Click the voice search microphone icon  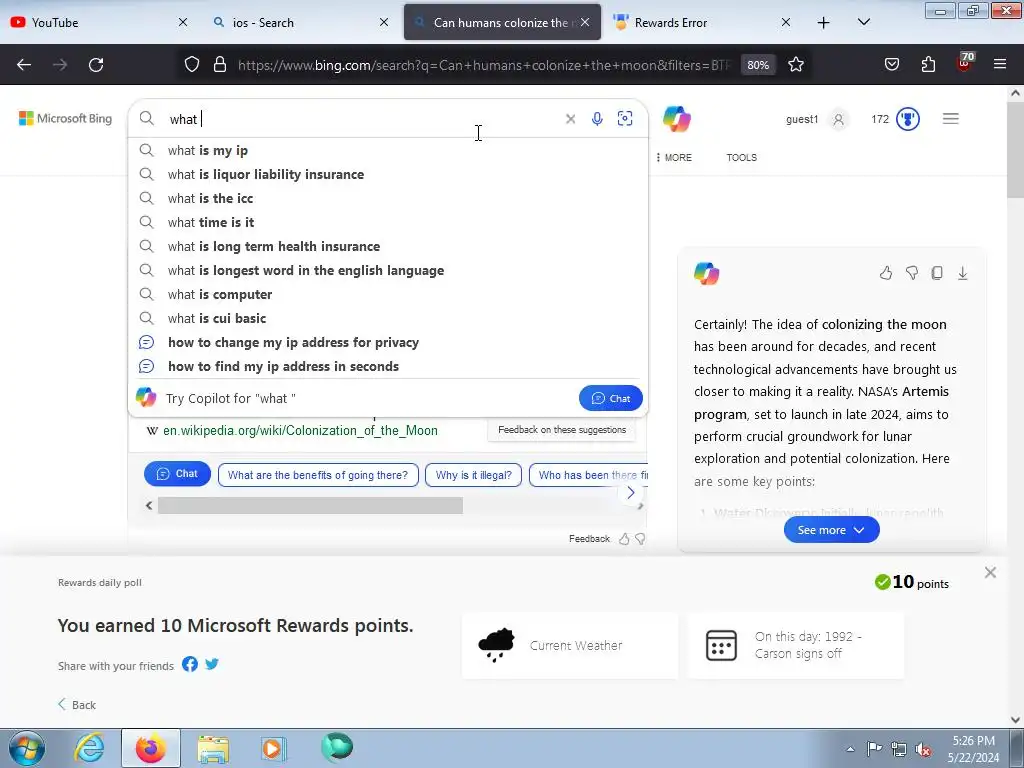pos(597,119)
